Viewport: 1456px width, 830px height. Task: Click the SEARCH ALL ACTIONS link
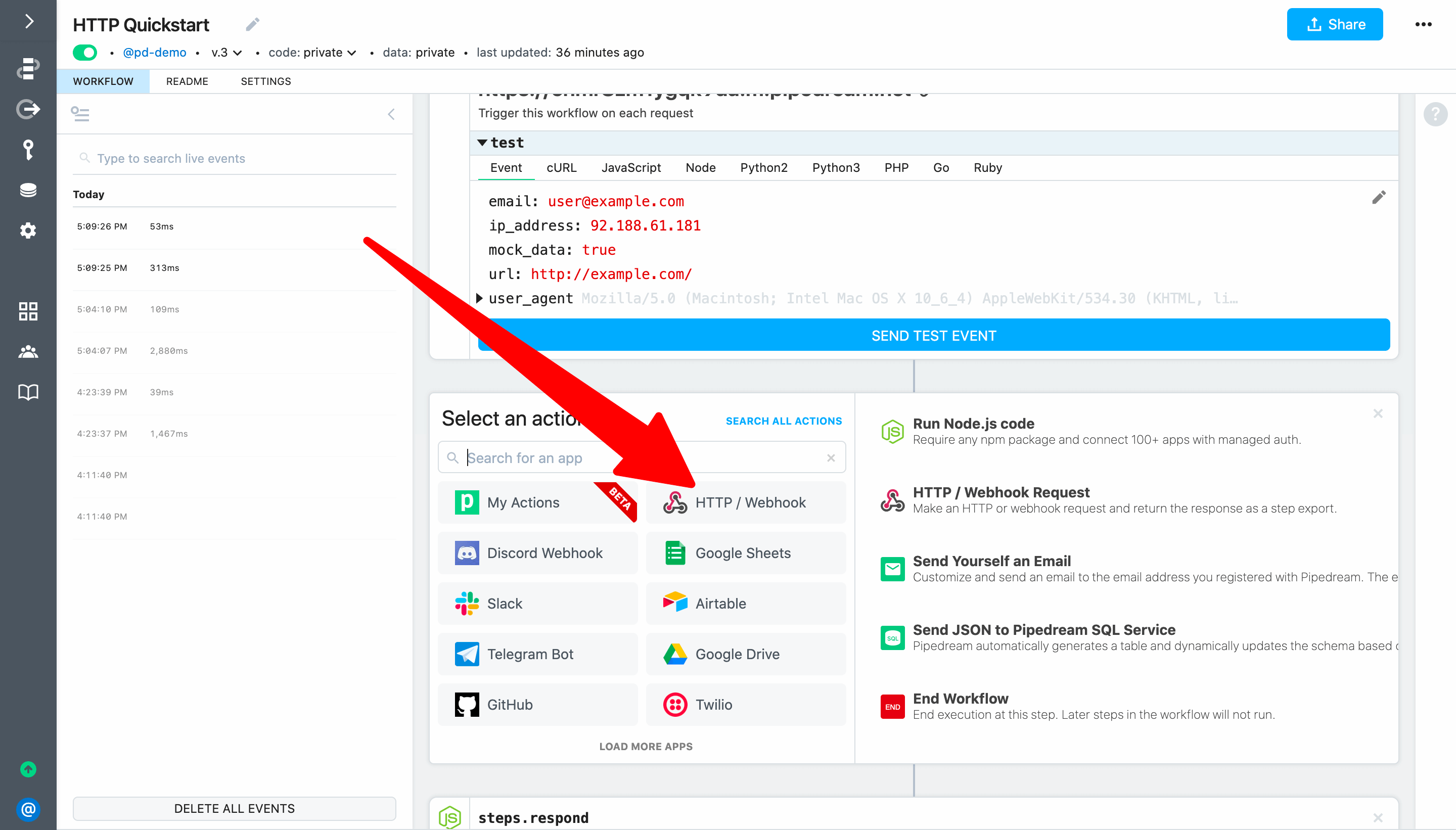click(783, 421)
